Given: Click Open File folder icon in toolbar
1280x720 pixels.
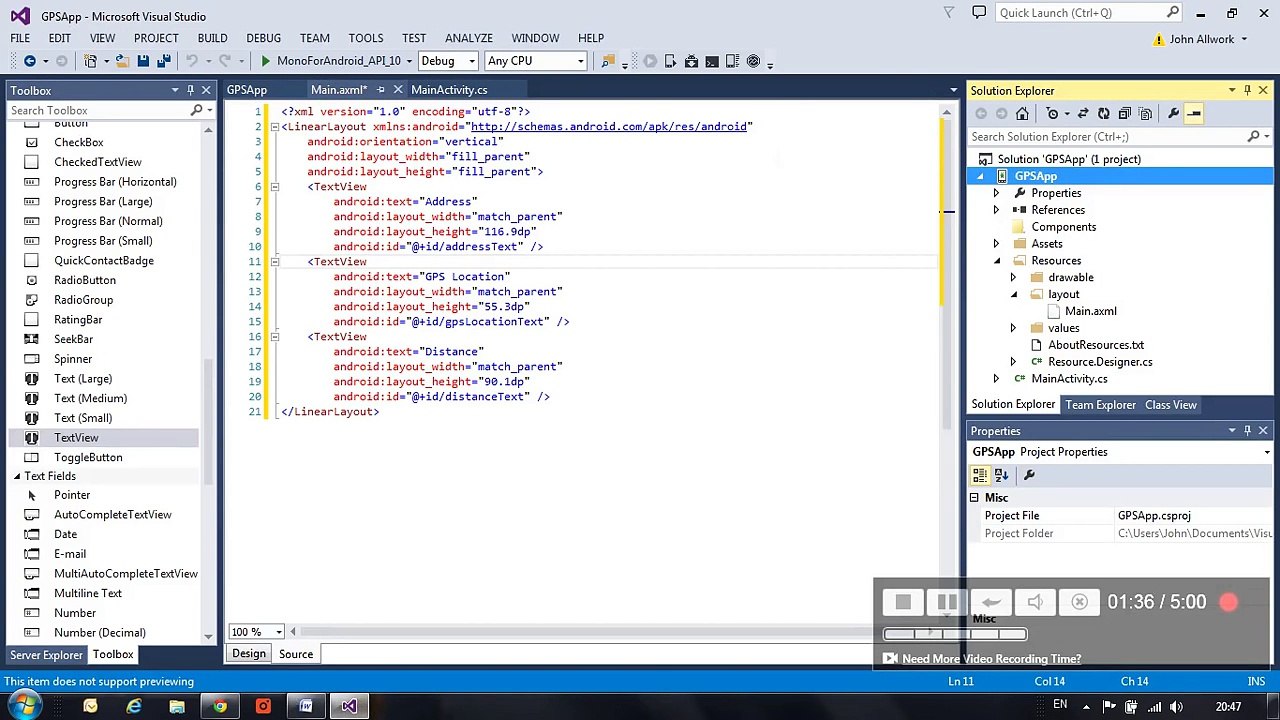Looking at the screenshot, I should [x=122, y=61].
